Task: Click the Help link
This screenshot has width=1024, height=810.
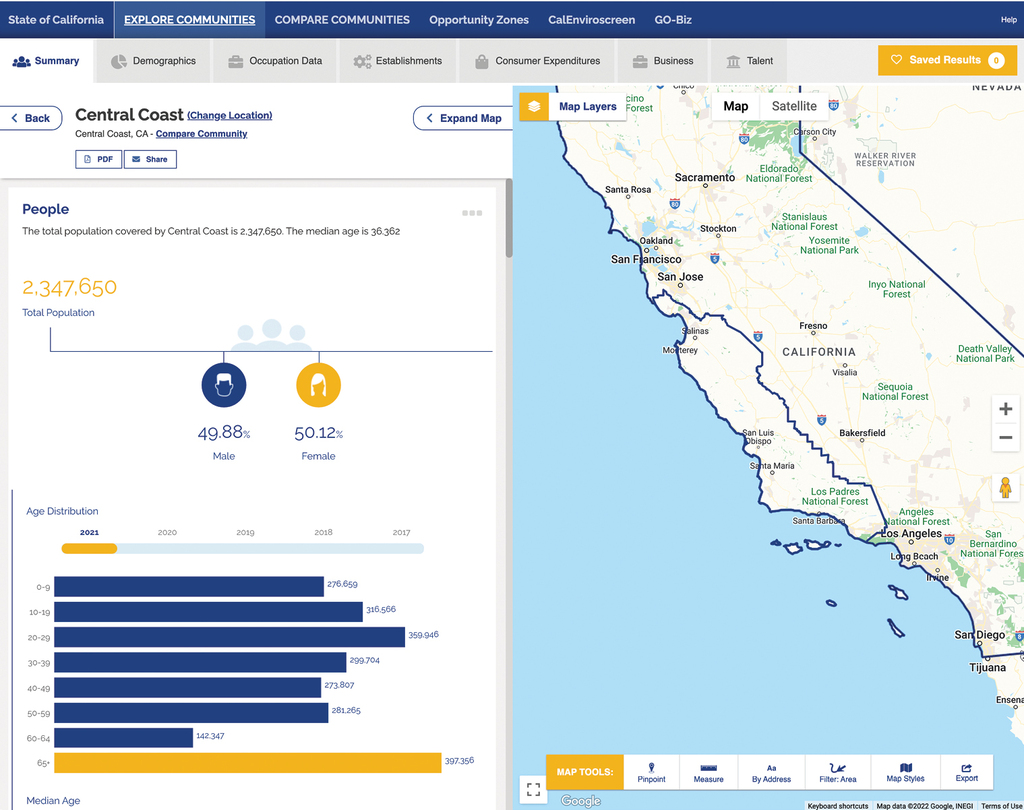Action: [1008, 20]
